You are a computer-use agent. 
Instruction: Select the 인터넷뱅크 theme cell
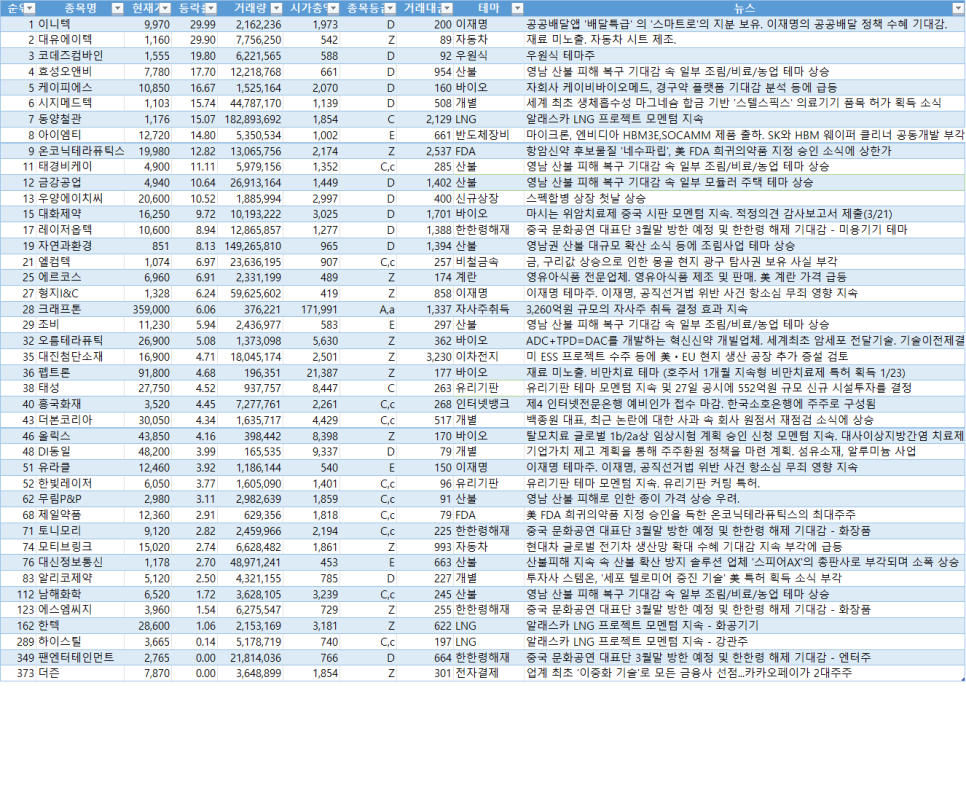point(488,404)
